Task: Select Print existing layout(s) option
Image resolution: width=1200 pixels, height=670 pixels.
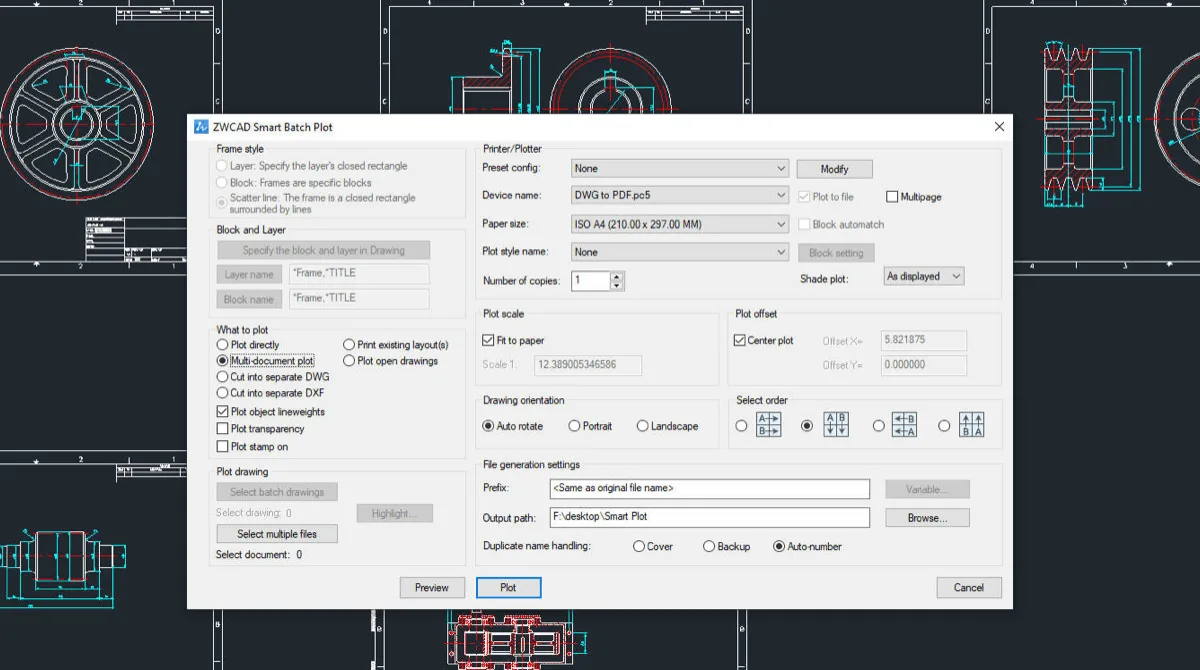Action: (349, 345)
